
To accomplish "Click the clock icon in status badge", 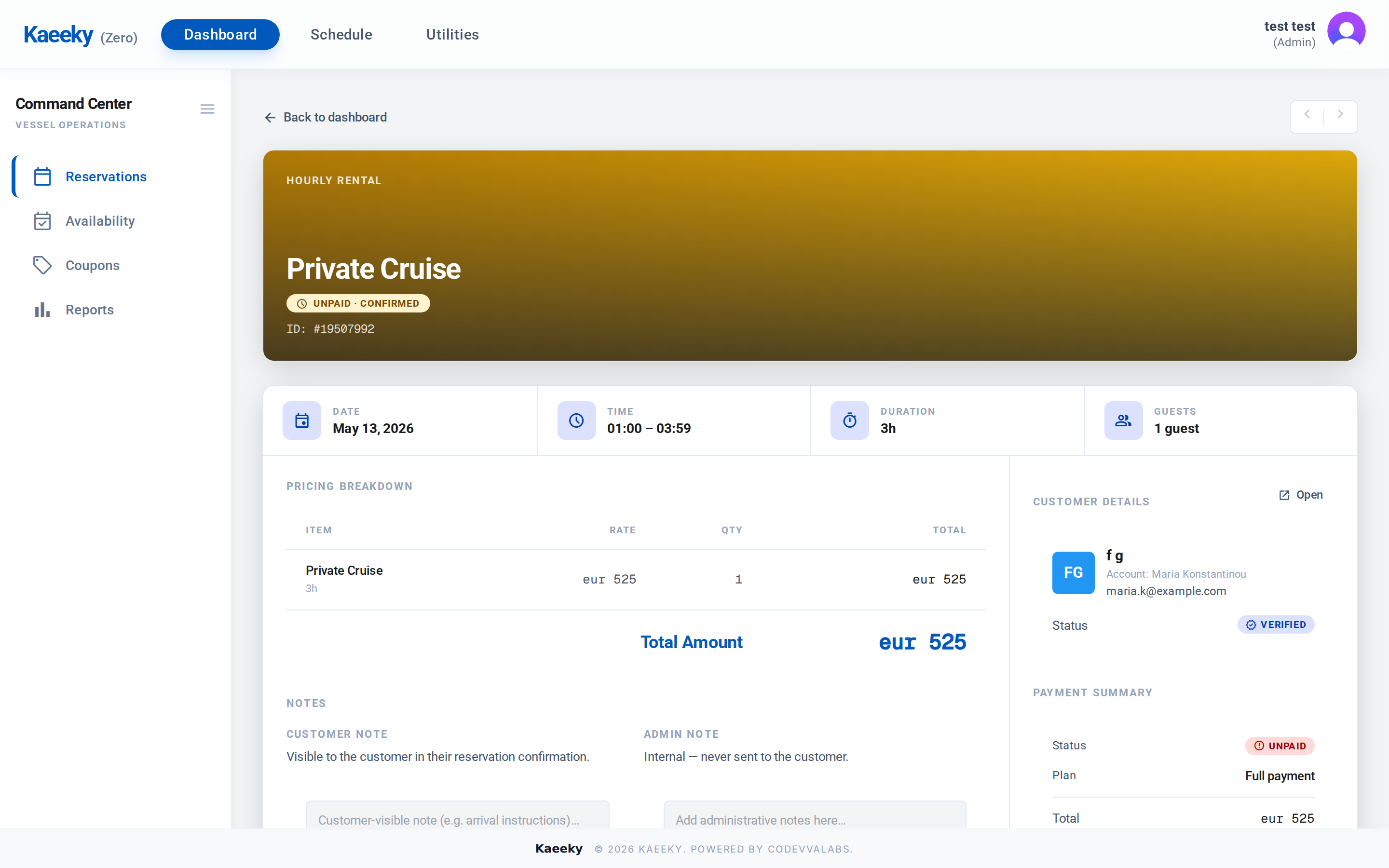I will coord(302,304).
